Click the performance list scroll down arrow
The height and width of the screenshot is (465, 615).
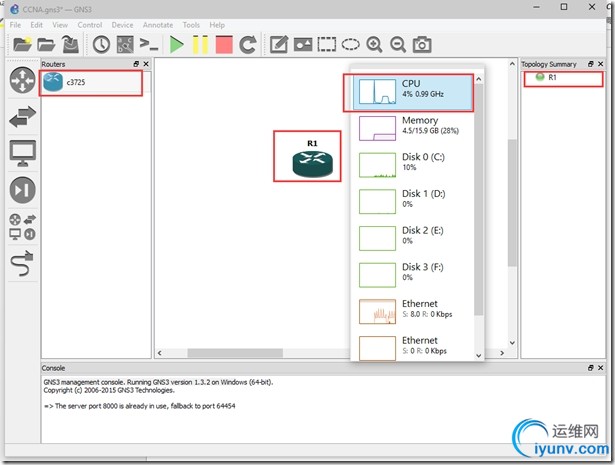click(479, 356)
